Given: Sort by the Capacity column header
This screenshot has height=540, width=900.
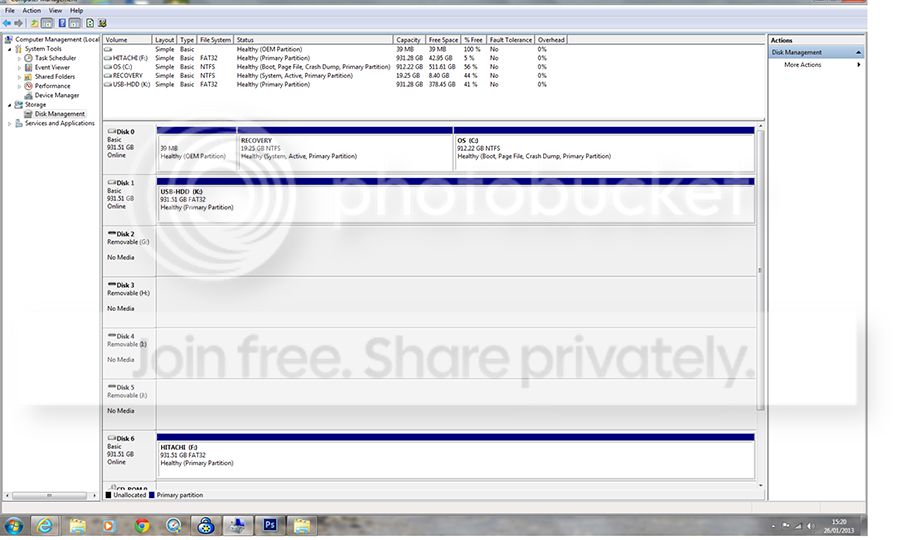Looking at the screenshot, I should coord(409,40).
